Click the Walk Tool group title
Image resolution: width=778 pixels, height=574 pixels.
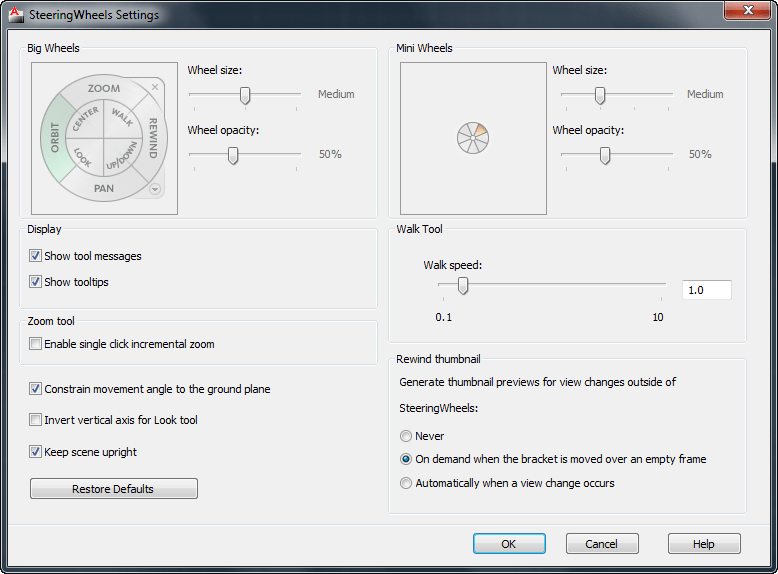coord(419,229)
